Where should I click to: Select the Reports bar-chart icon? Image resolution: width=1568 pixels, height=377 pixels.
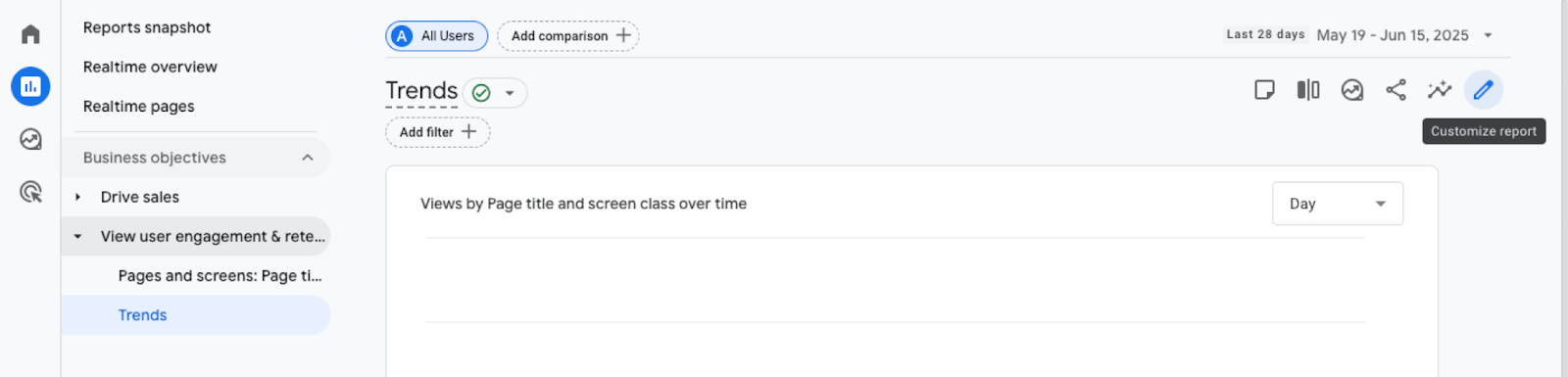coord(30,86)
